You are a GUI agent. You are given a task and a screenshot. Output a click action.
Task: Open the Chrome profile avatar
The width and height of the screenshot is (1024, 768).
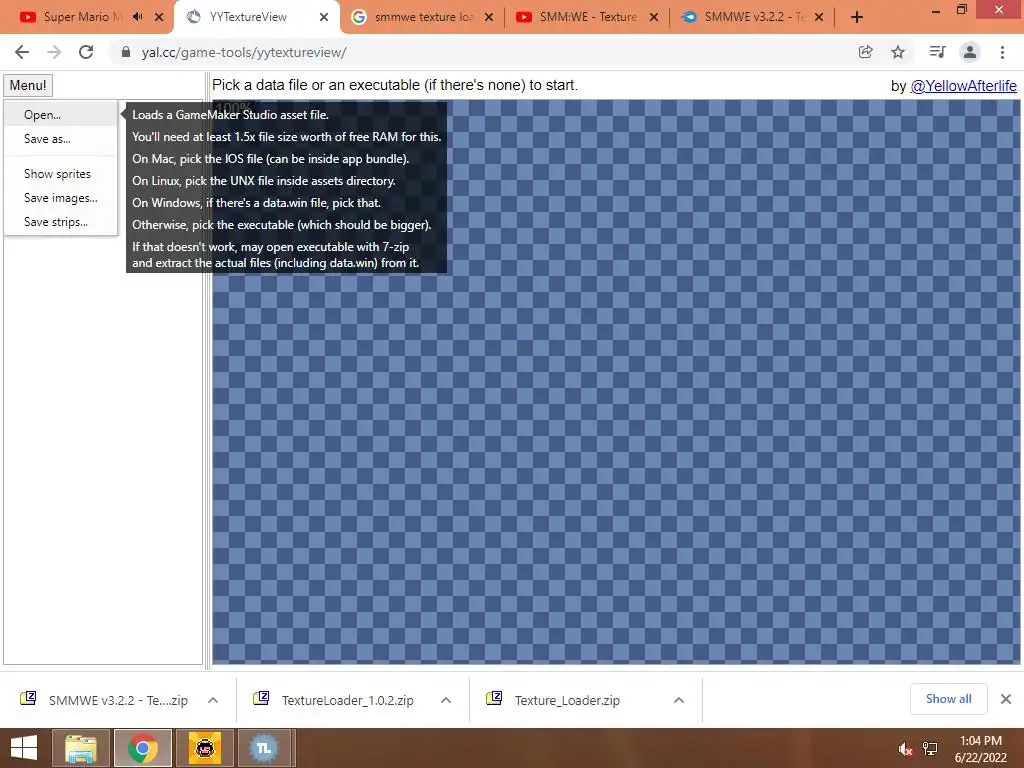click(x=970, y=52)
